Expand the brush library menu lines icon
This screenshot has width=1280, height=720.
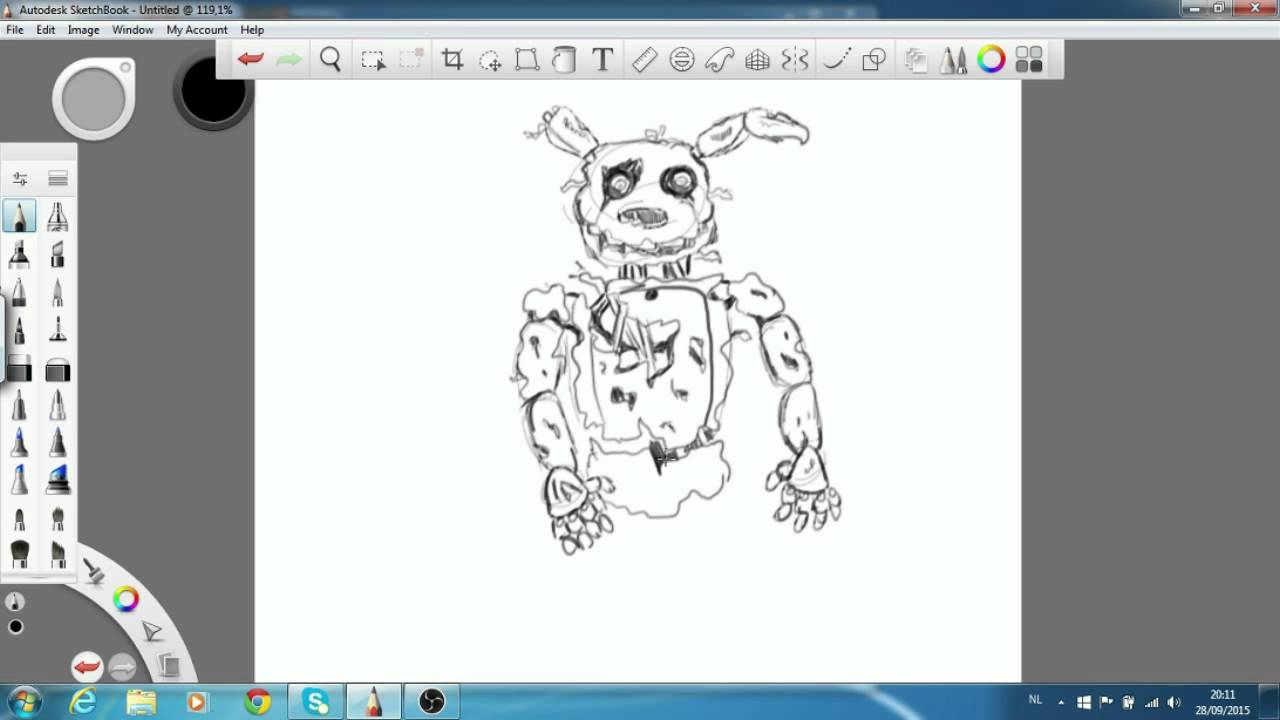click(x=57, y=177)
